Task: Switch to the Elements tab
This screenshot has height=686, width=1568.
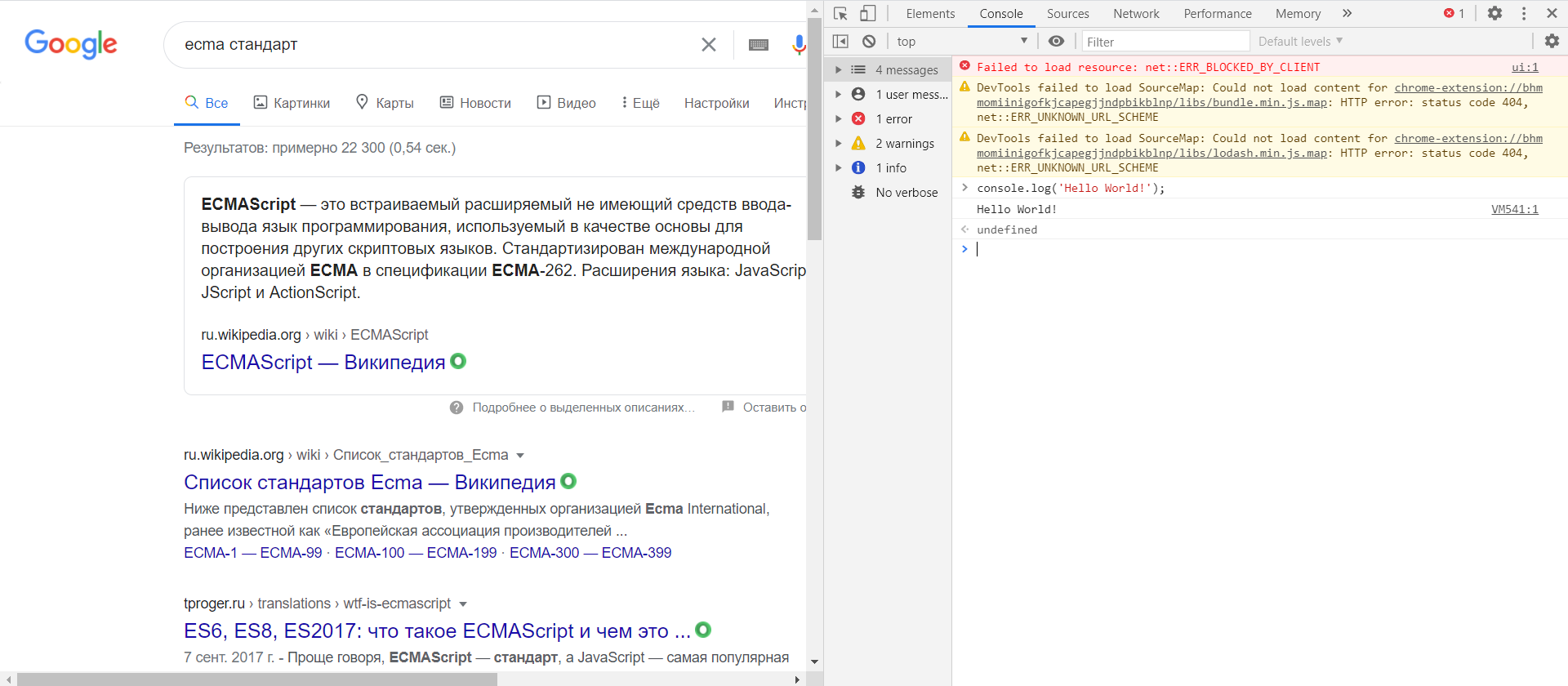Action: pos(930,14)
